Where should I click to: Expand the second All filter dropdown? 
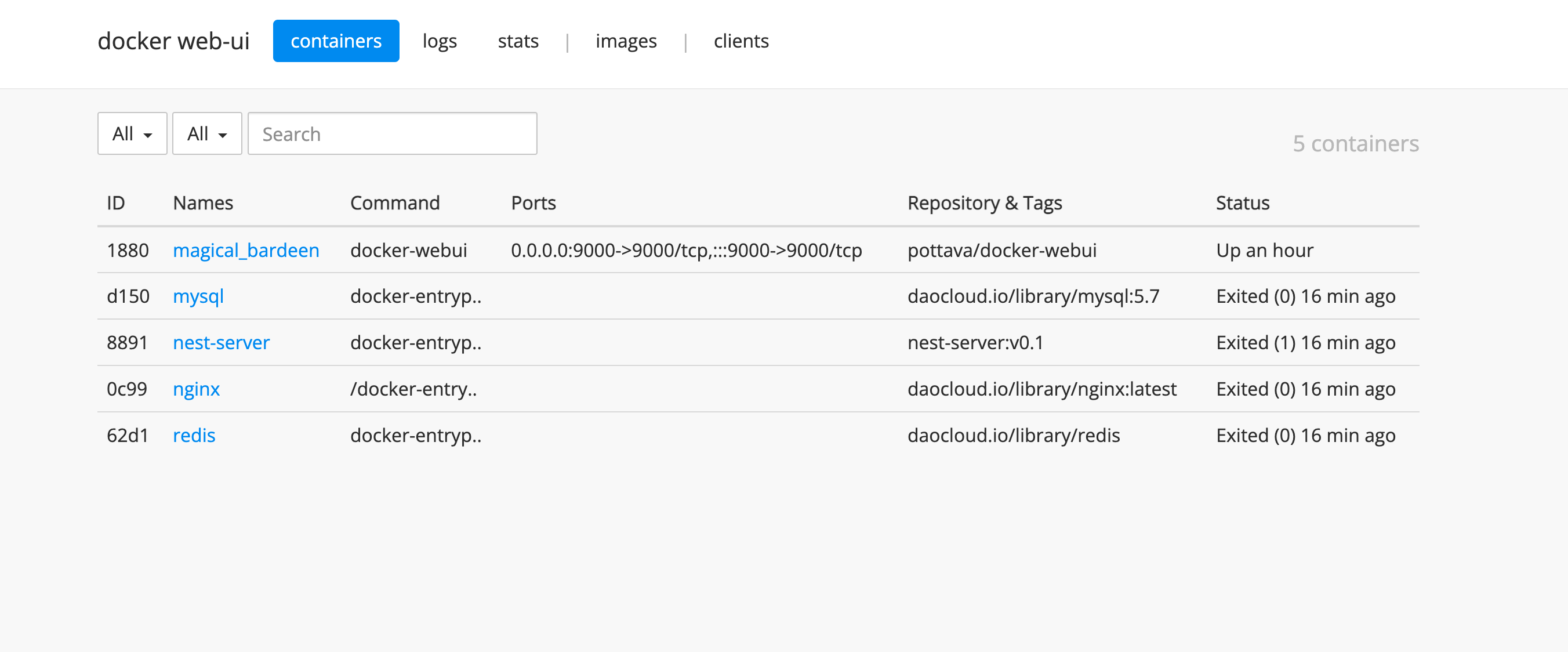click(x=207, y=133)
